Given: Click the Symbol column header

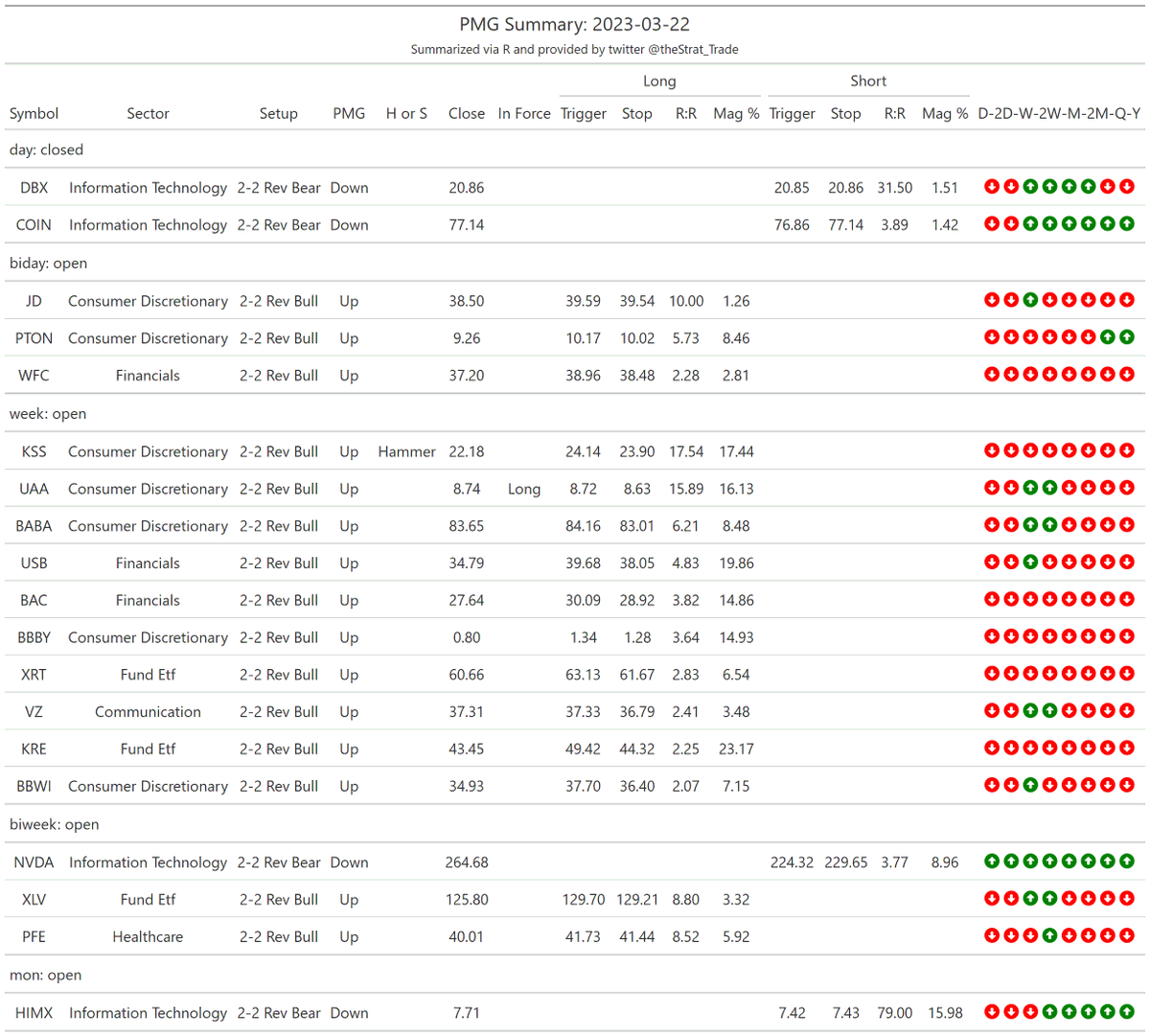Looking at the screenshot, I should [x=34, y=113].
